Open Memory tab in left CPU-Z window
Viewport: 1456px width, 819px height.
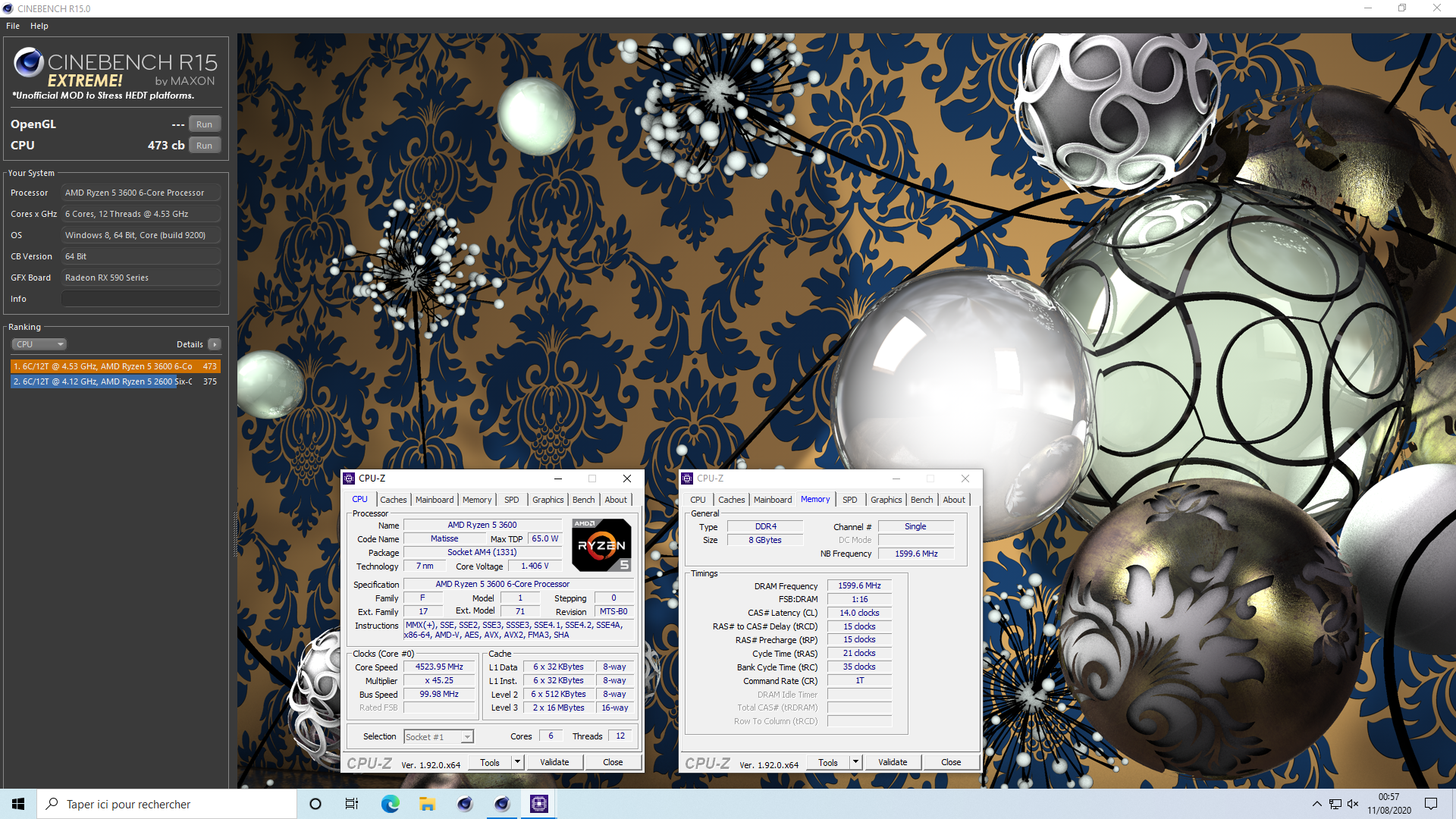[477, 500]
